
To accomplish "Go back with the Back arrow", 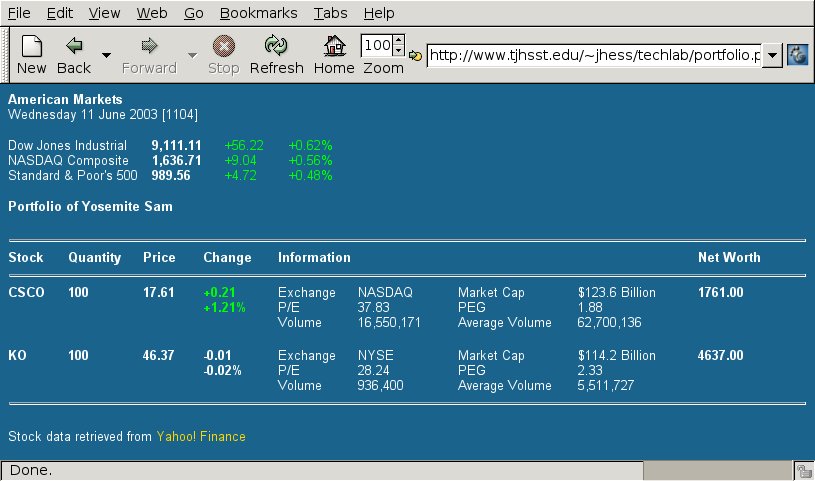I will [x=74, y=46].
